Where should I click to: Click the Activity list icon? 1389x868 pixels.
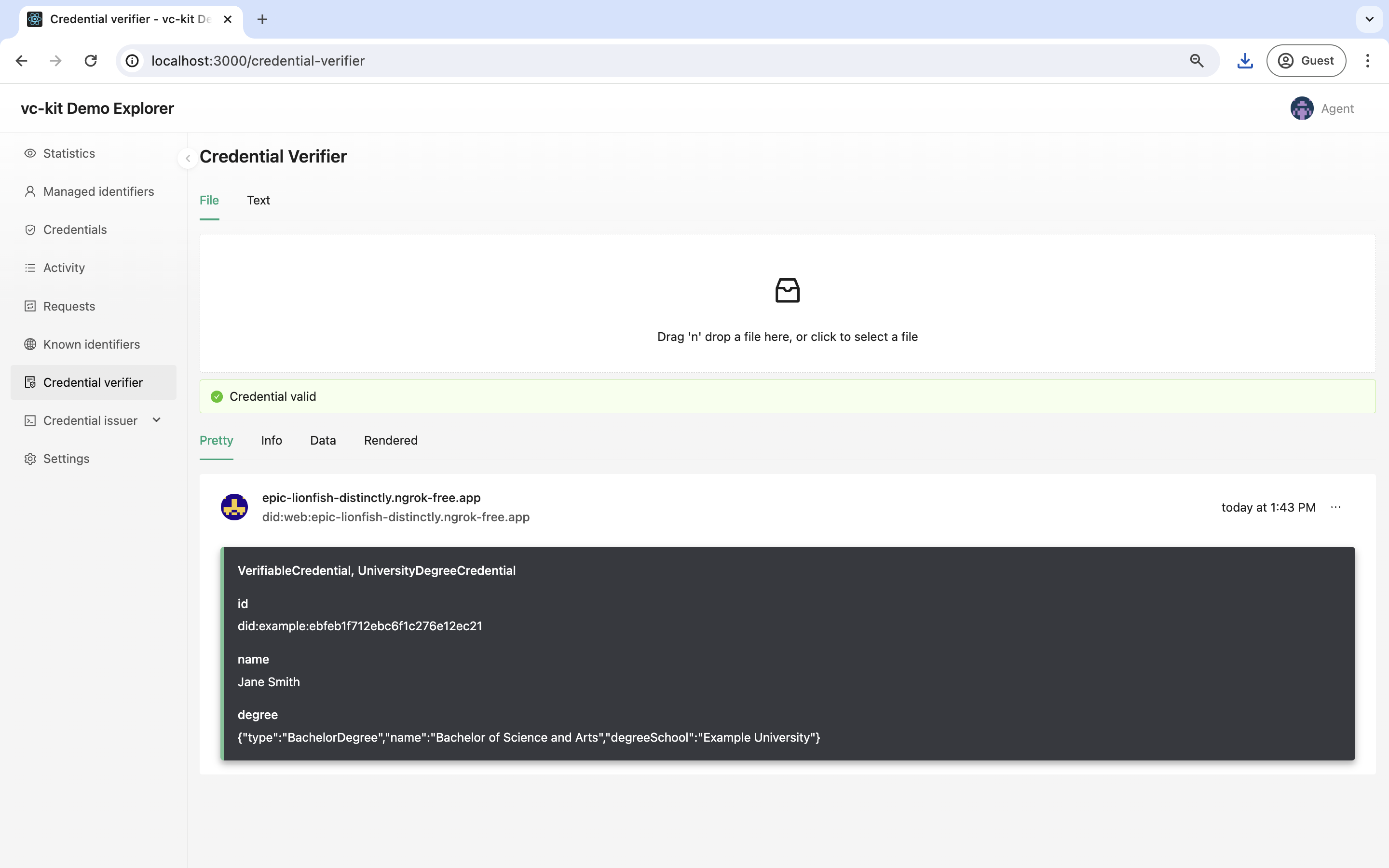tap(30, 268)
